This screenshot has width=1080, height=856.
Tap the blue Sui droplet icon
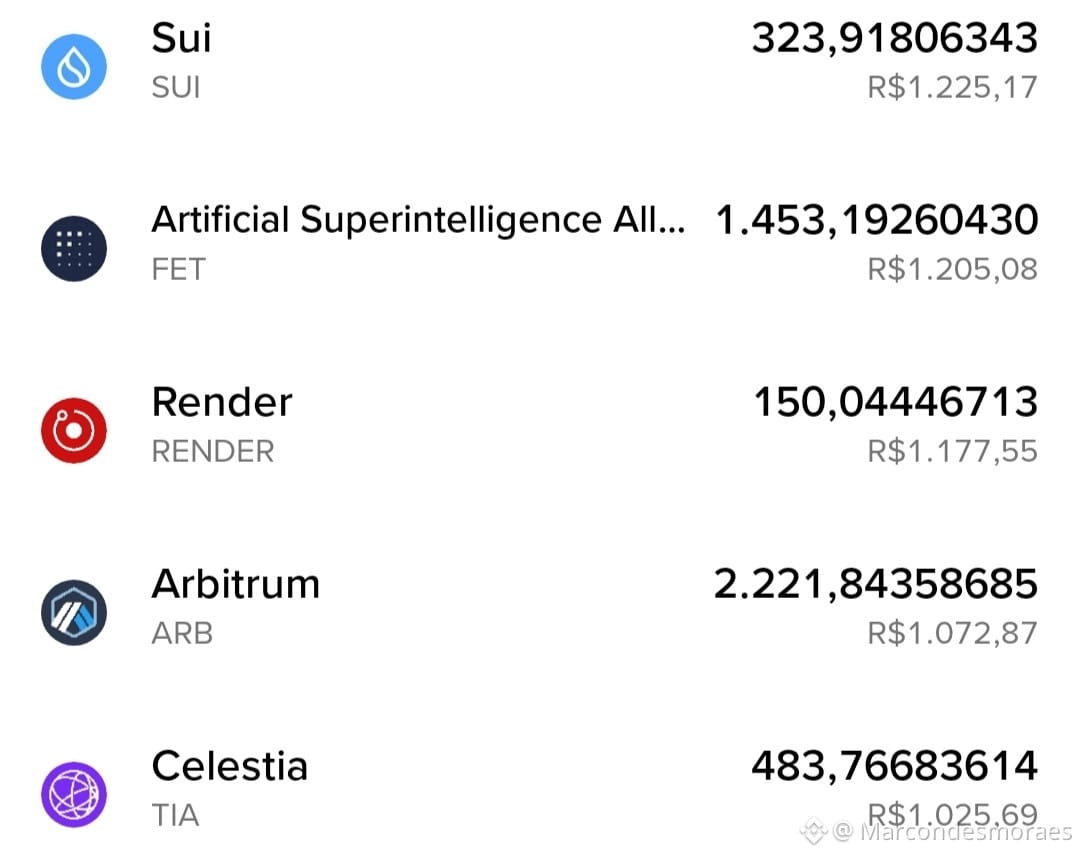(x=74, y=67)
